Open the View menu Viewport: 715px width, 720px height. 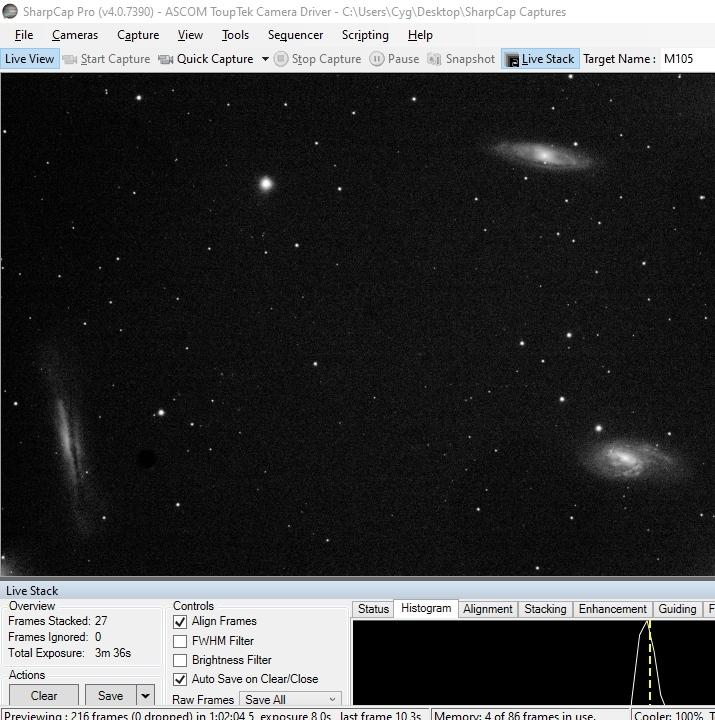coord(191,35)
